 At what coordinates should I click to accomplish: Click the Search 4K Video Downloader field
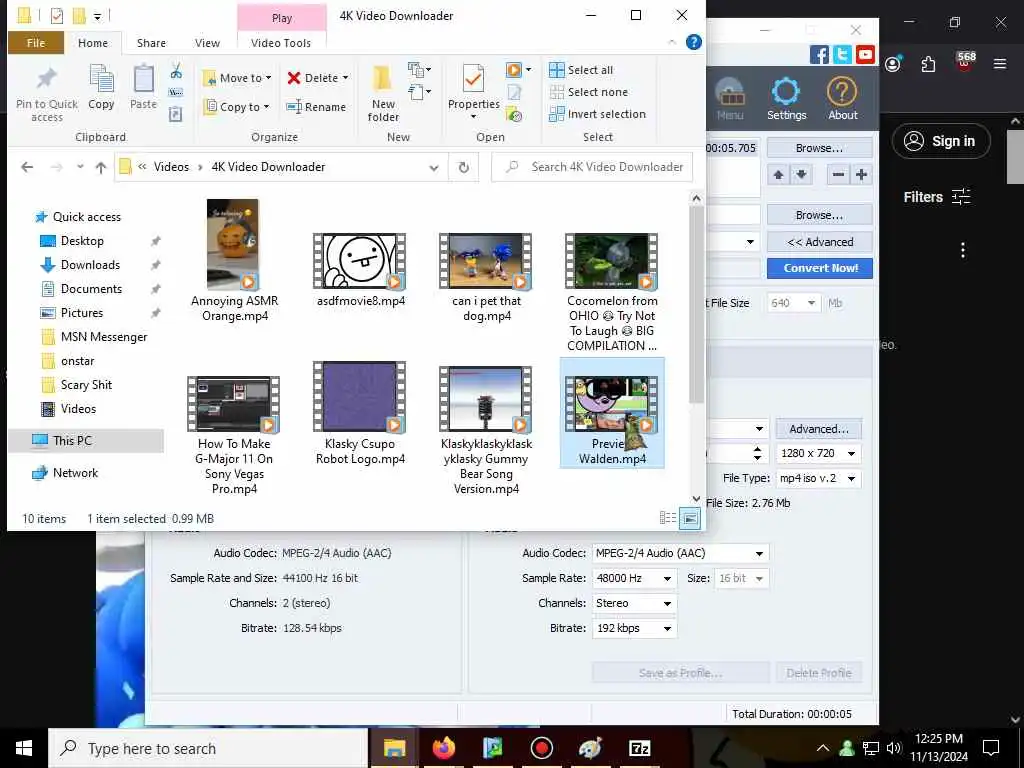point(592,167)
